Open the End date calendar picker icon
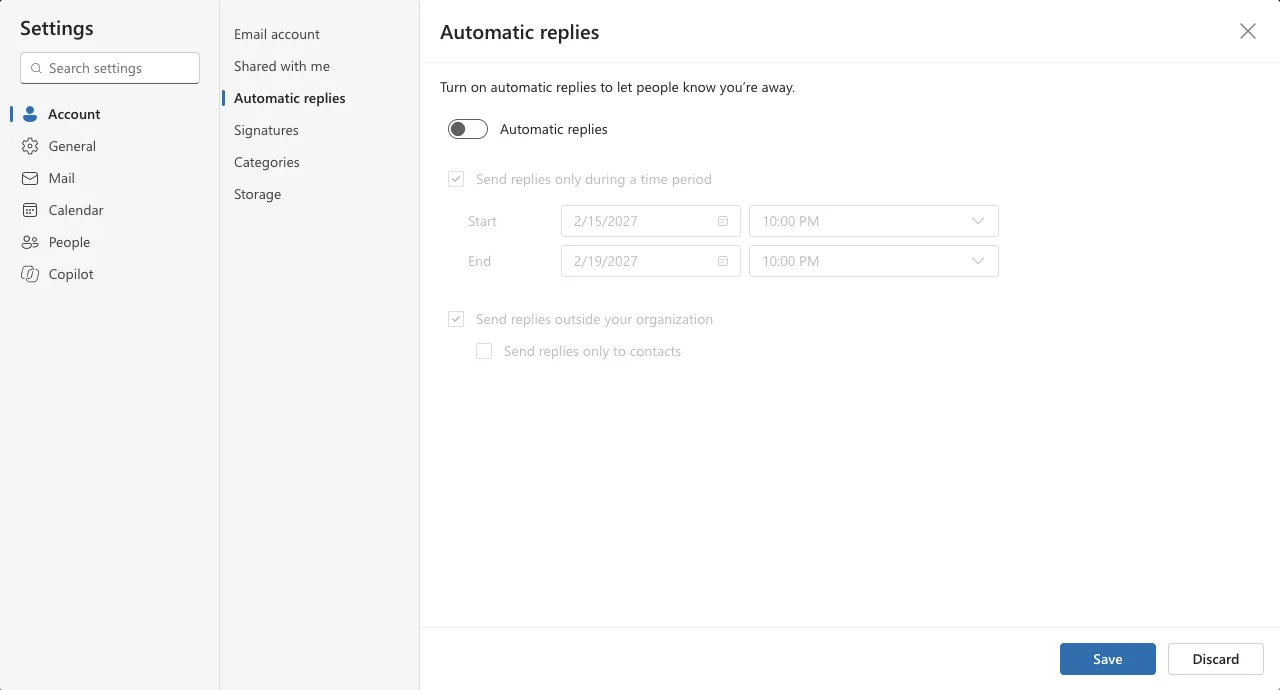This screenshot has width=1280, height=690. click(723, 261)
